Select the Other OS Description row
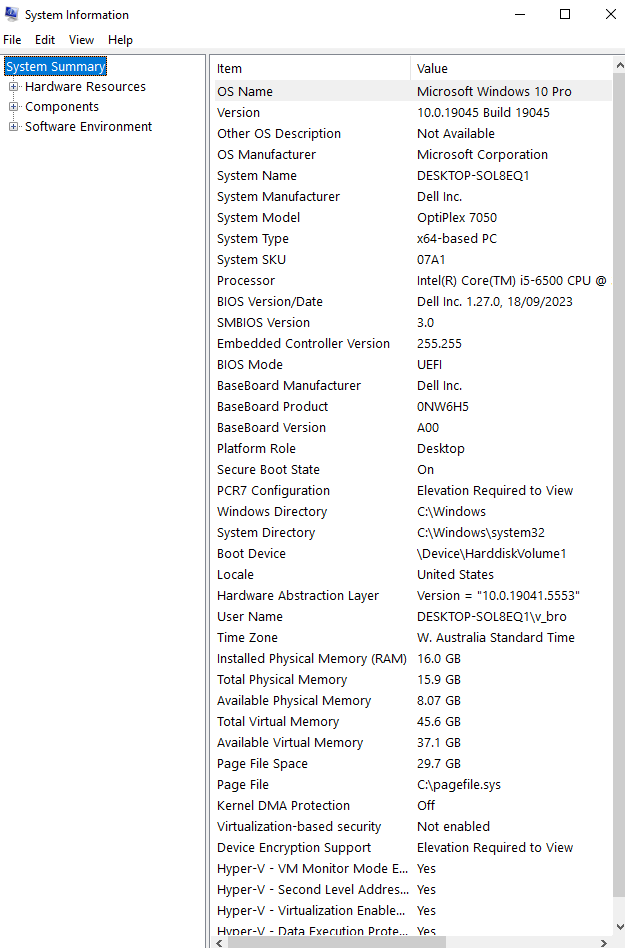This screenshot has width=625, height=948. (411, 134)
